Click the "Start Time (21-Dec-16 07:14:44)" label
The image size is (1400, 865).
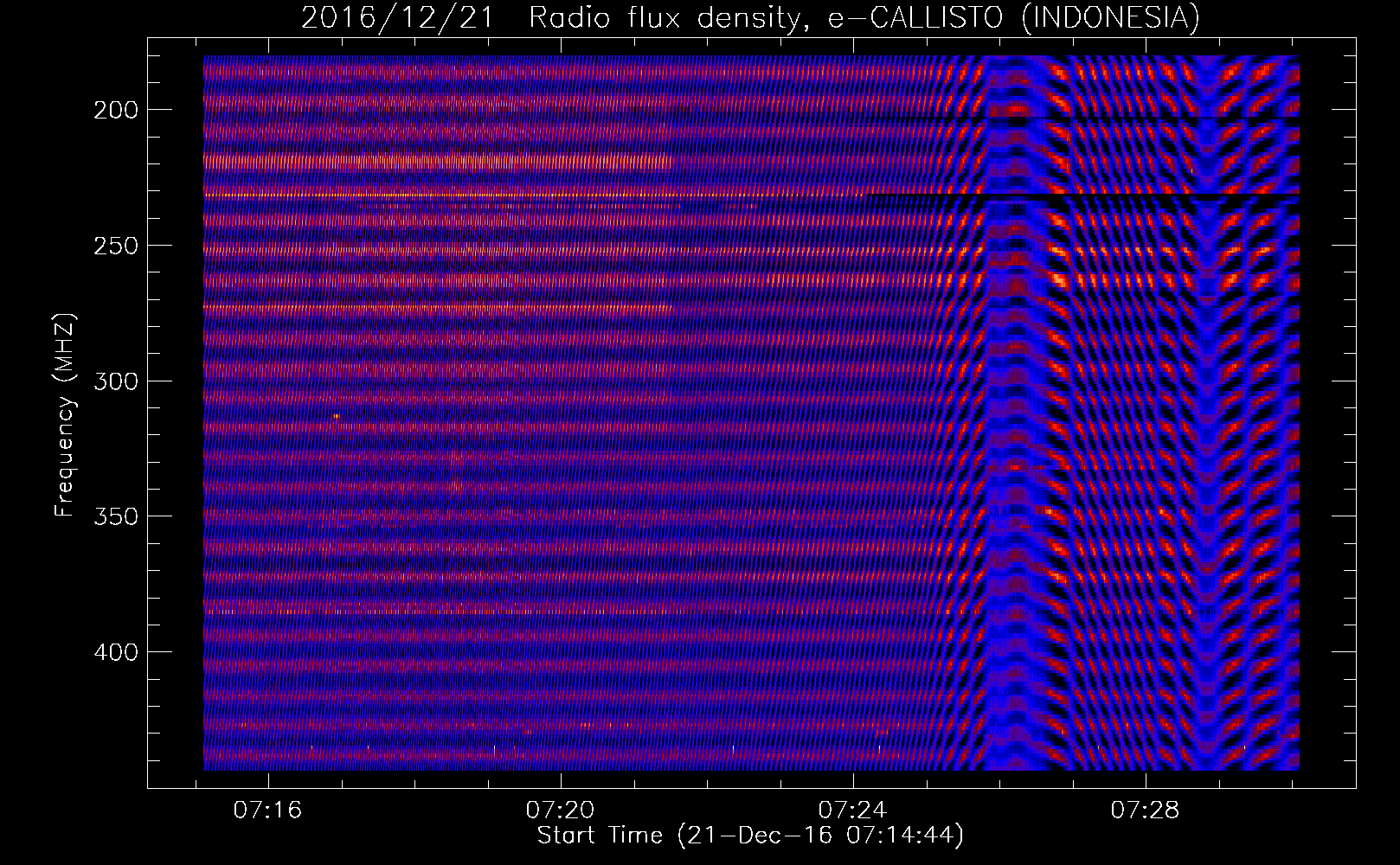[x=750, y=836]
